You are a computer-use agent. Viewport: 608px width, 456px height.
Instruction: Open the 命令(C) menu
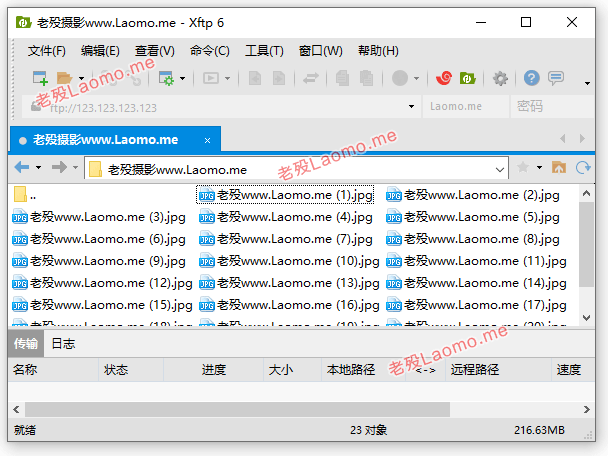coord(209,51)
